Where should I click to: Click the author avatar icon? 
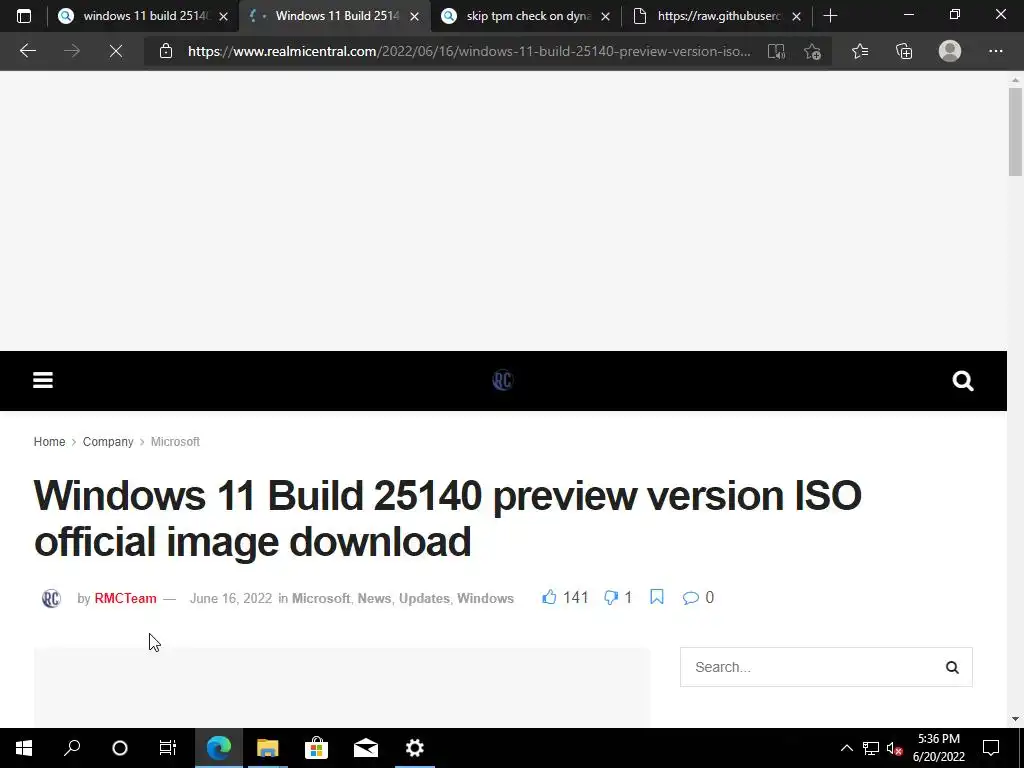[51, 598]
